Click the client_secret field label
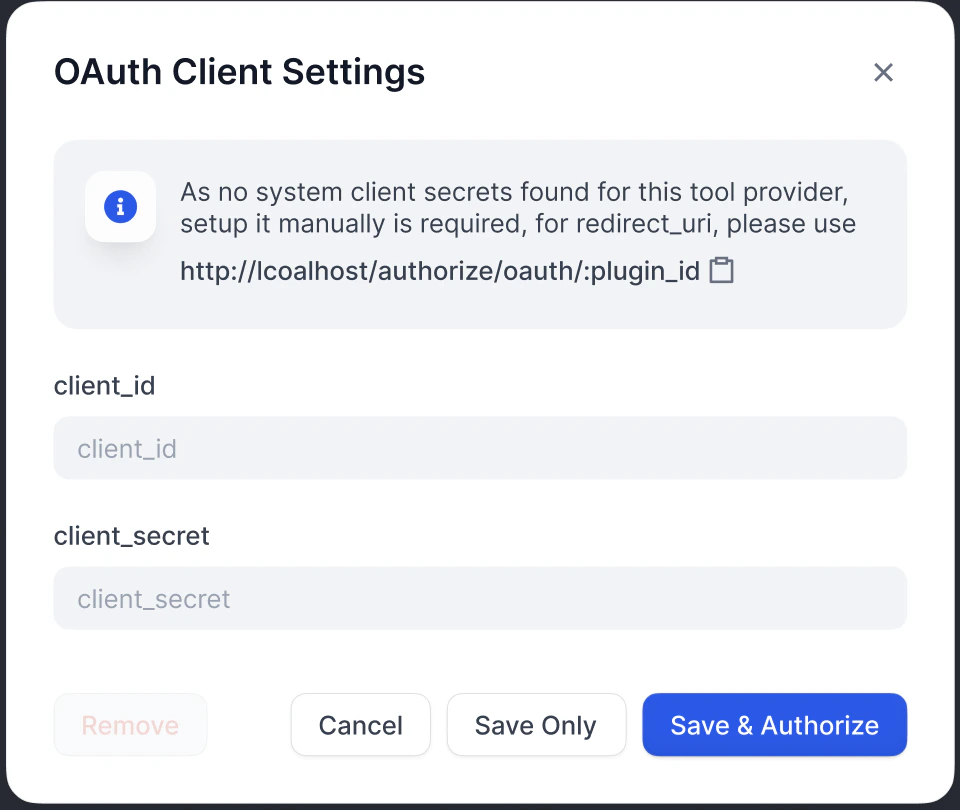The height and width of the screenshot is (810, 960). [131, 536]
